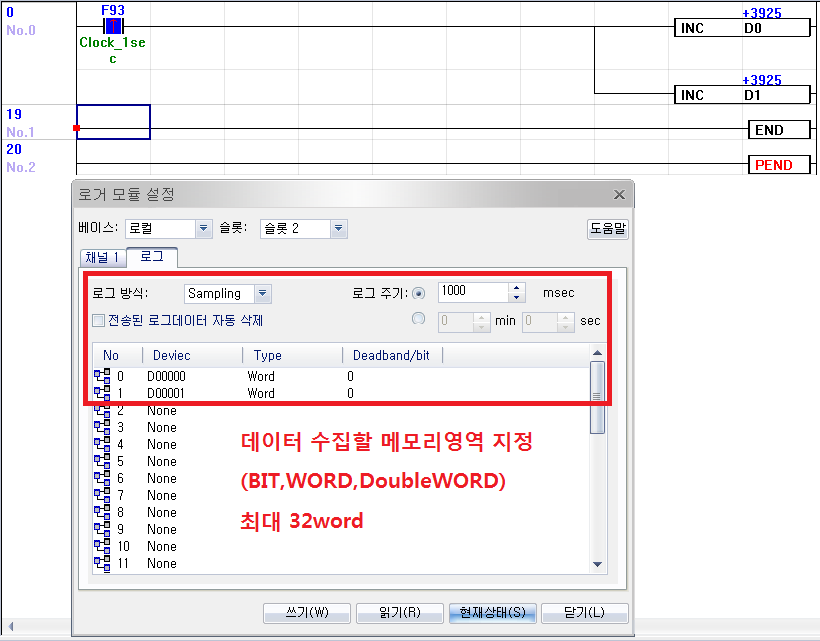
Task: Click the device icon for row 11
Action: 102,563
